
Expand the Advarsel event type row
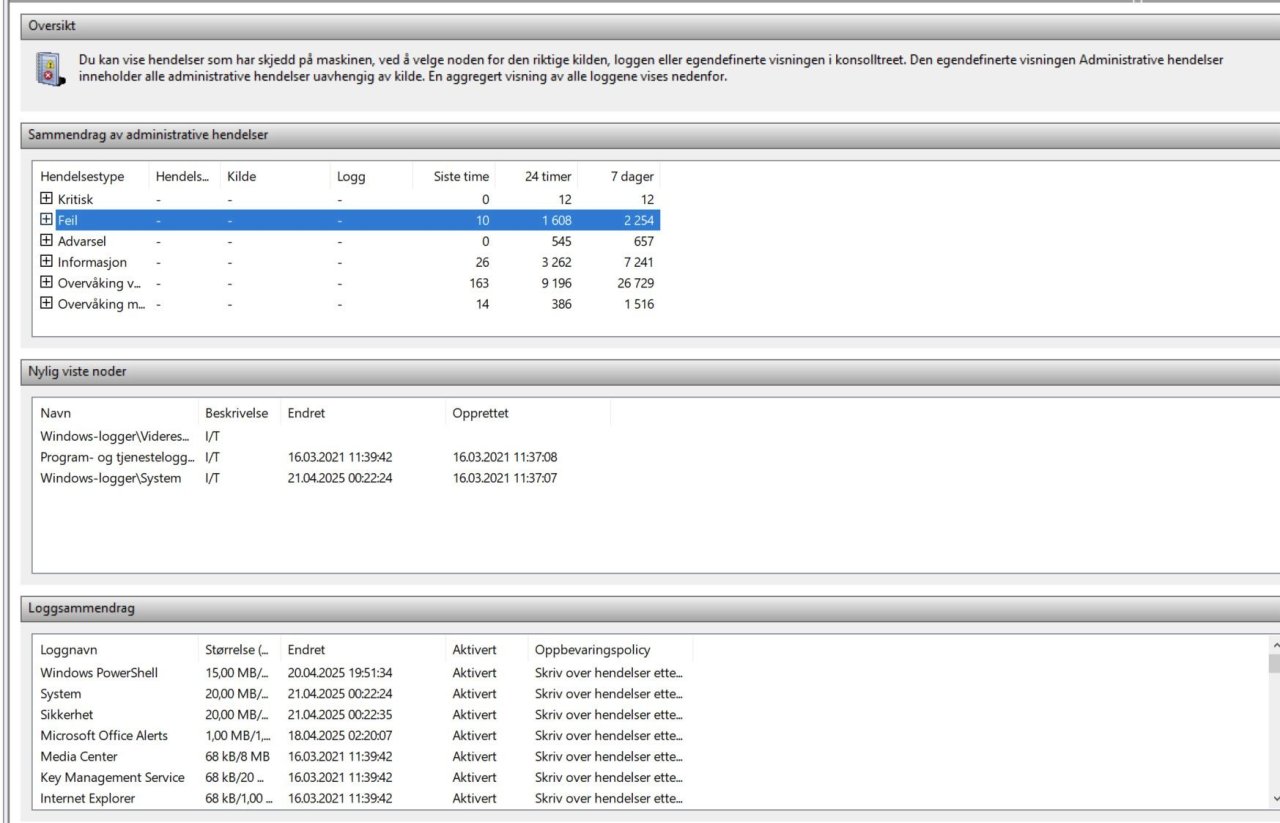click(46, 241)
